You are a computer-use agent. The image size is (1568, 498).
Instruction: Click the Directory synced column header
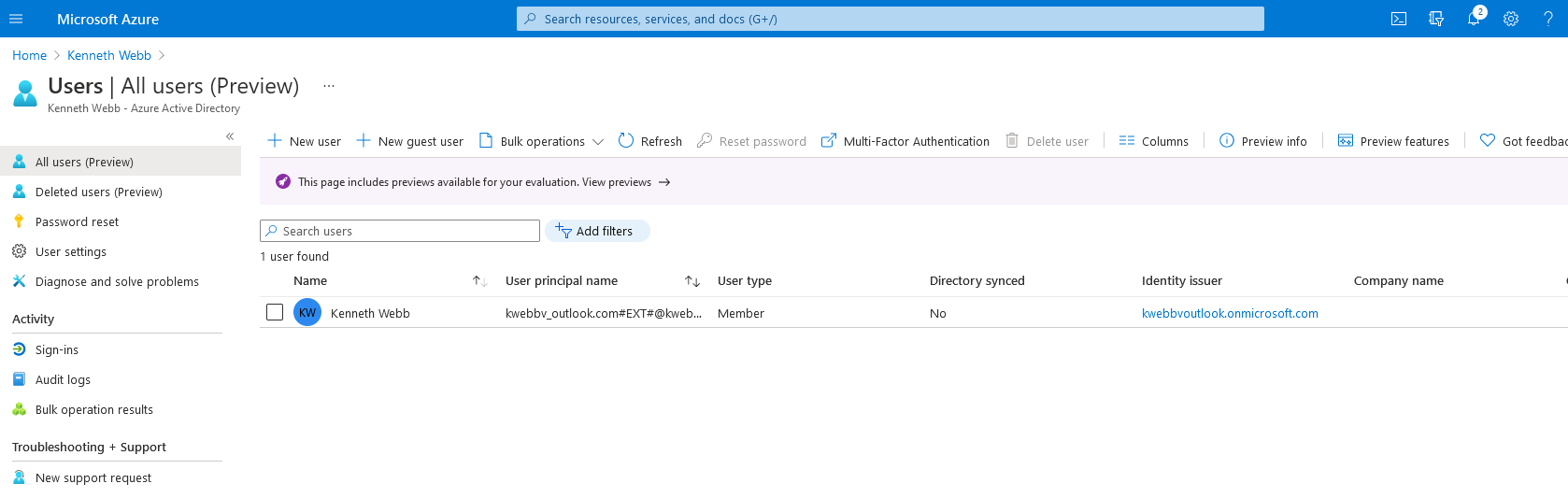[x=977, y=280]
